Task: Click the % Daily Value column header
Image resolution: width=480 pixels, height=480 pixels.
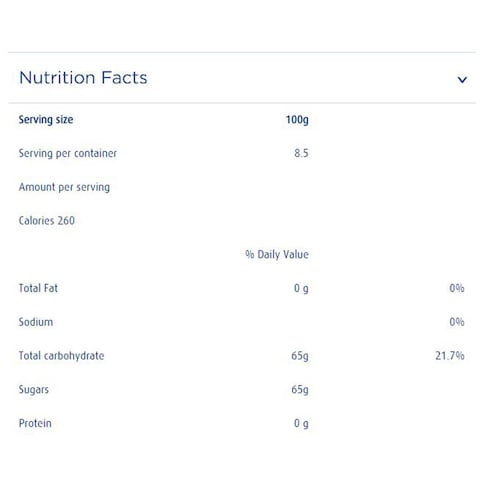Action: tap(277, 254)
